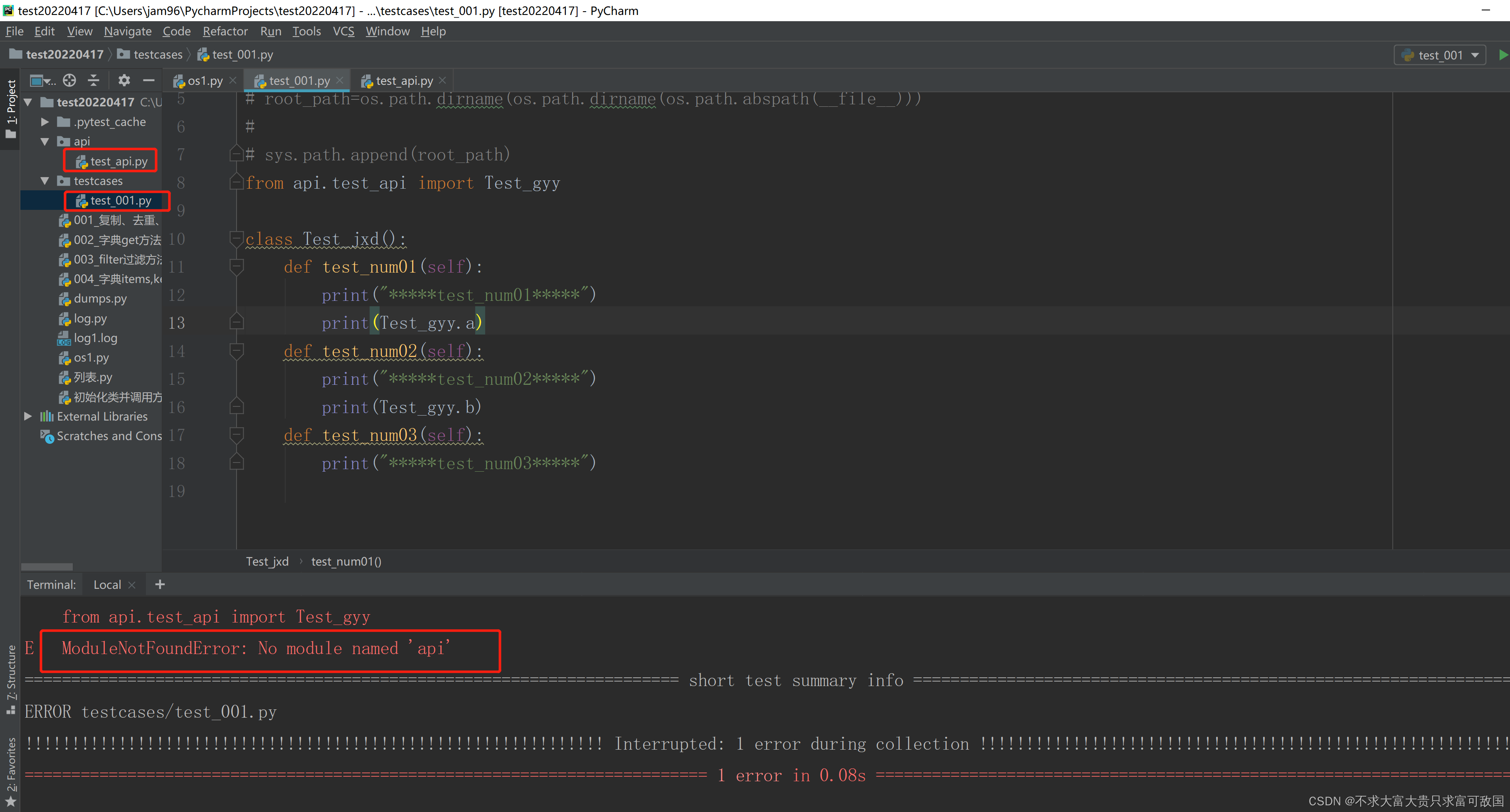Expand the api folder in project tree
The image size is (1510, 812).
[x=42, y=141]
